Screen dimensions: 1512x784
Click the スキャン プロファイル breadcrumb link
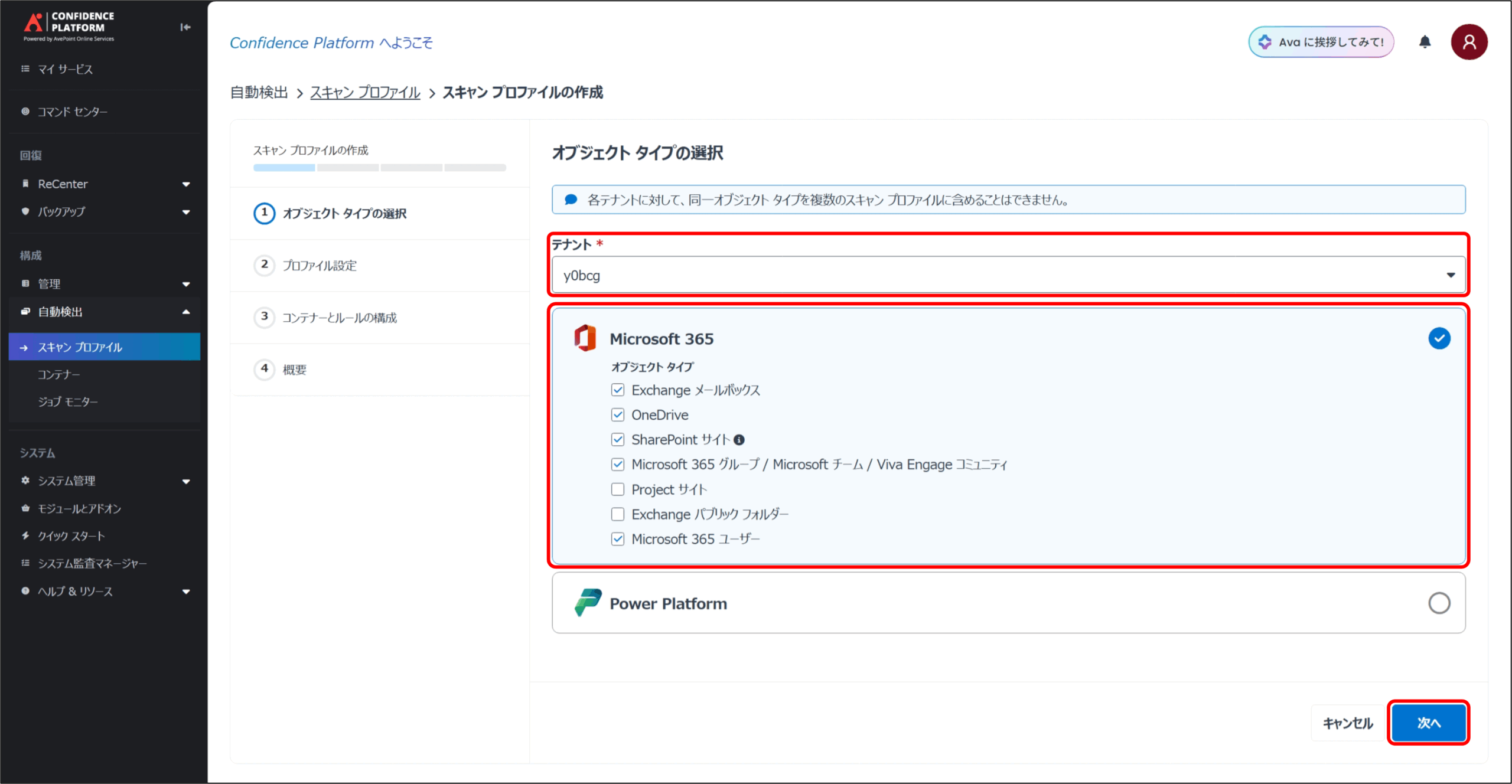click(x=365, y=93)
